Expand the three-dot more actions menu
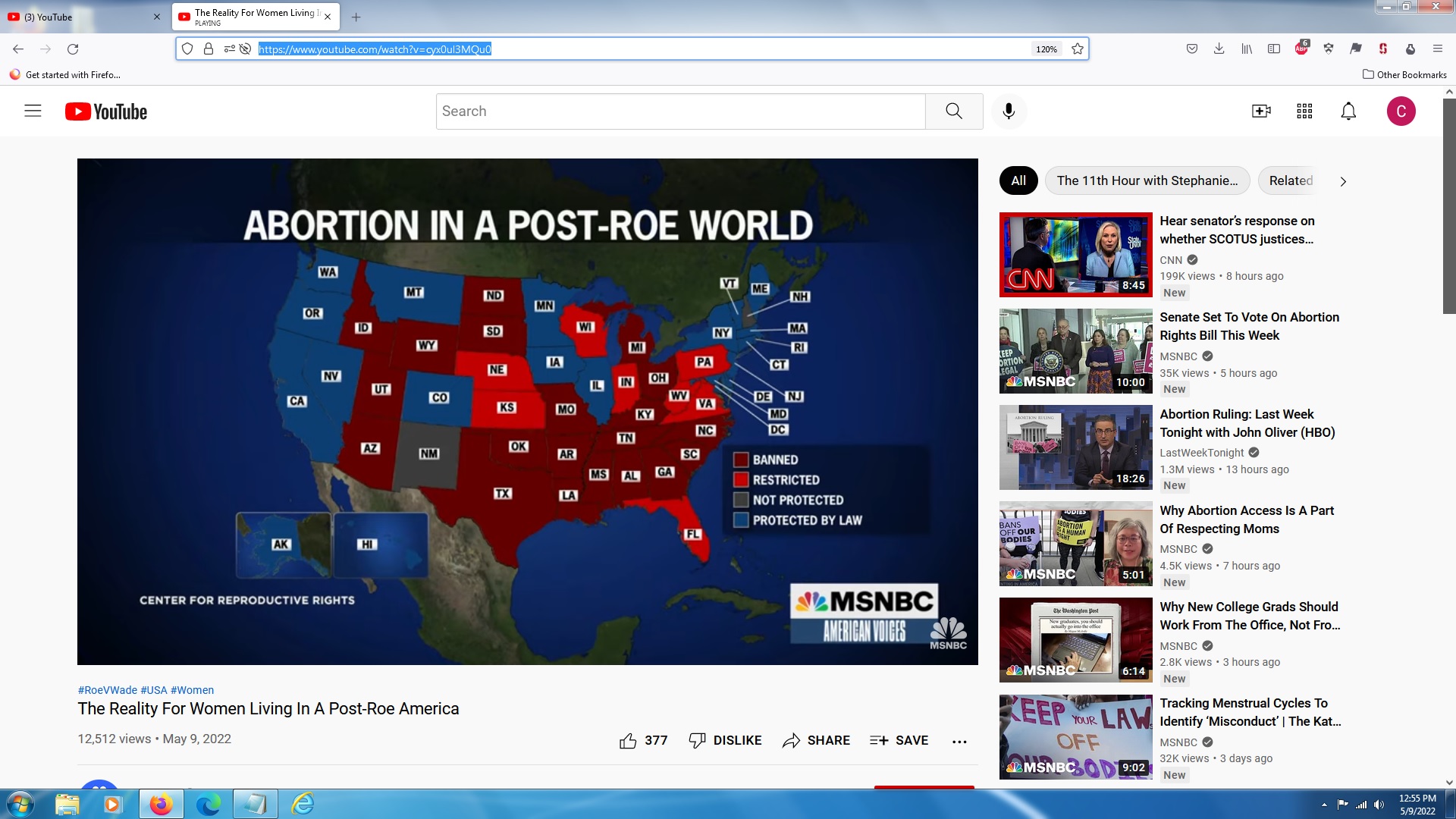1456x819 pixels. click(x=959, y=741)
